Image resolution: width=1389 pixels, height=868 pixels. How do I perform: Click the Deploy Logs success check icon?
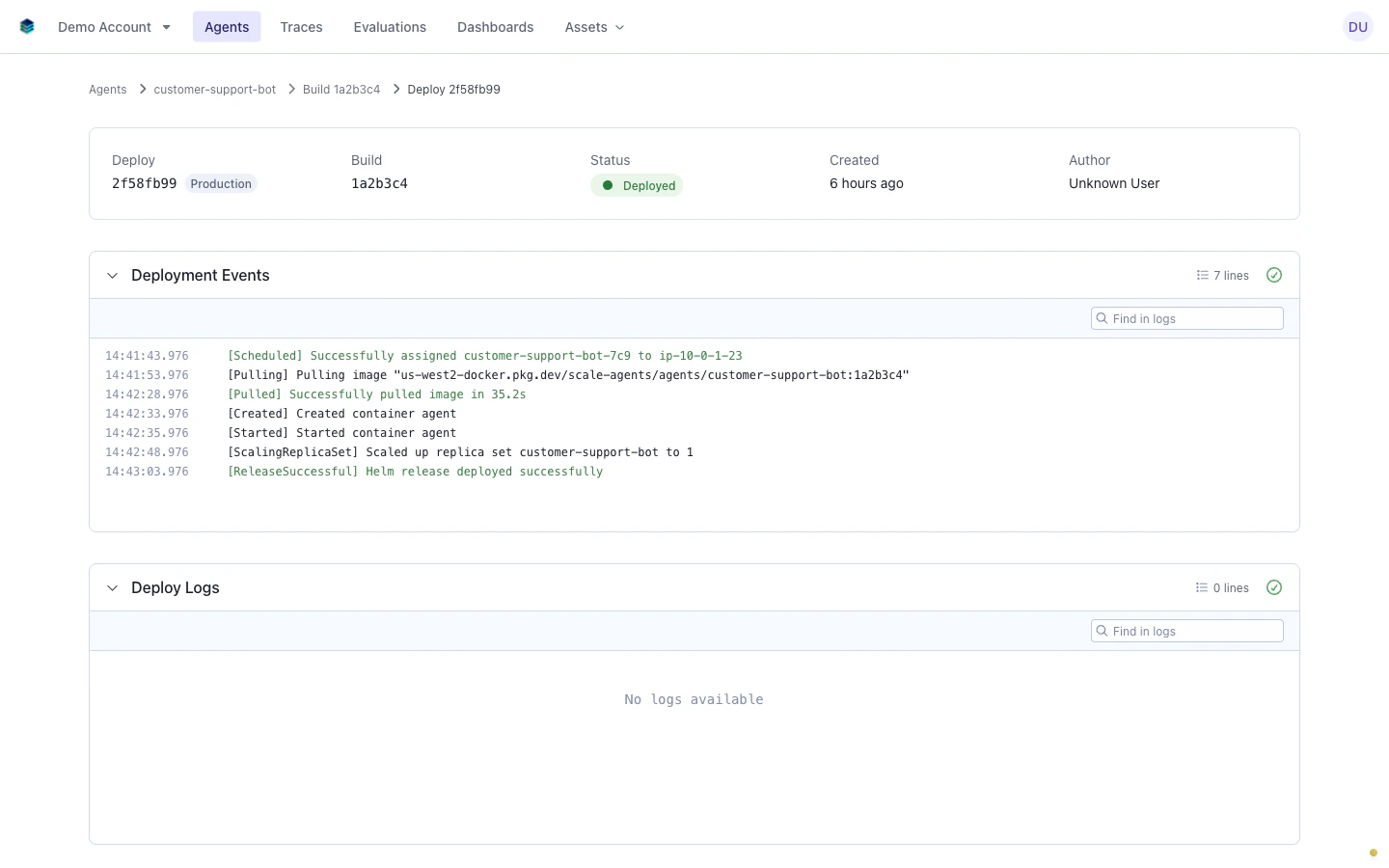tap(1274, 587)
